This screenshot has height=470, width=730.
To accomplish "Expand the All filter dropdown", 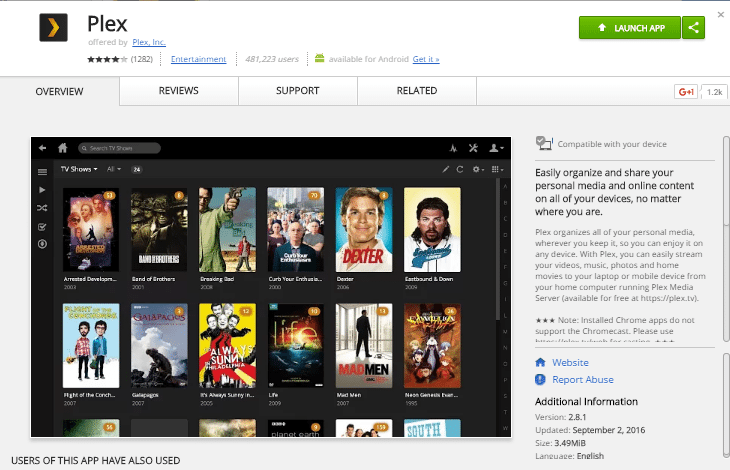I will pos(114,169).
